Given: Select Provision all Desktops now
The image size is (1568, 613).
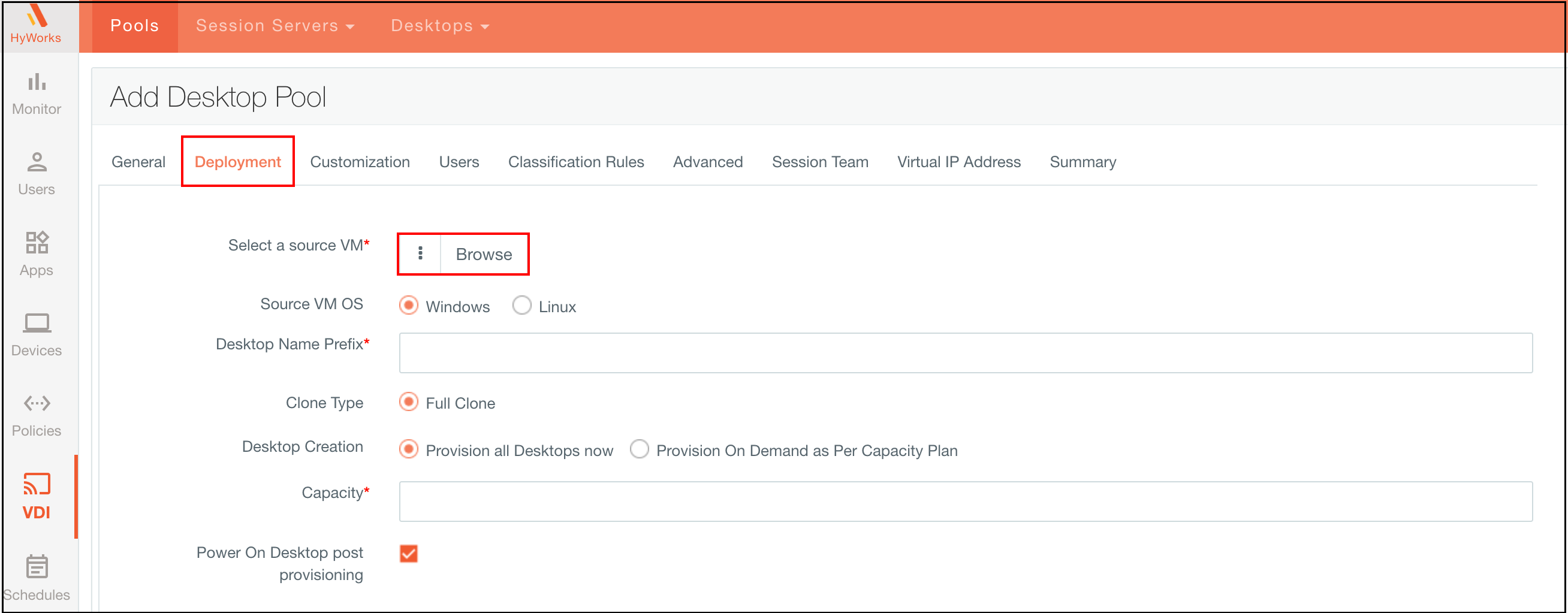Looking at the screenshot, I should click(x=408, y=449).
